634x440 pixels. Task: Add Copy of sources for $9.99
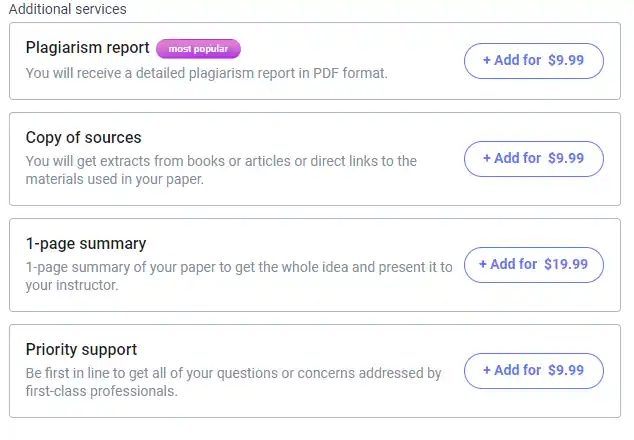534,159
